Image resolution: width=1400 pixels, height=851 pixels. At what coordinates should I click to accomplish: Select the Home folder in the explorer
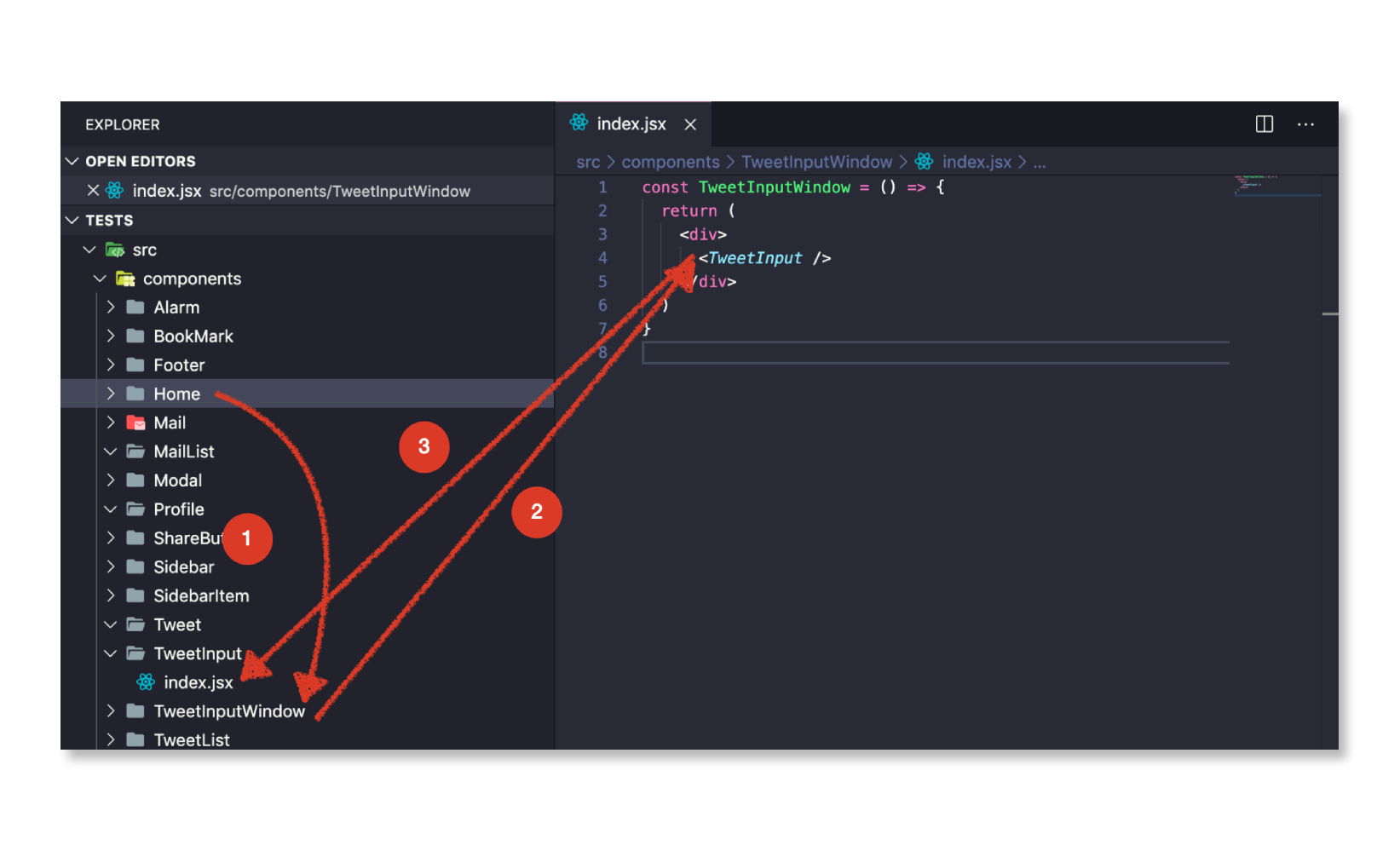click(176, 394)
